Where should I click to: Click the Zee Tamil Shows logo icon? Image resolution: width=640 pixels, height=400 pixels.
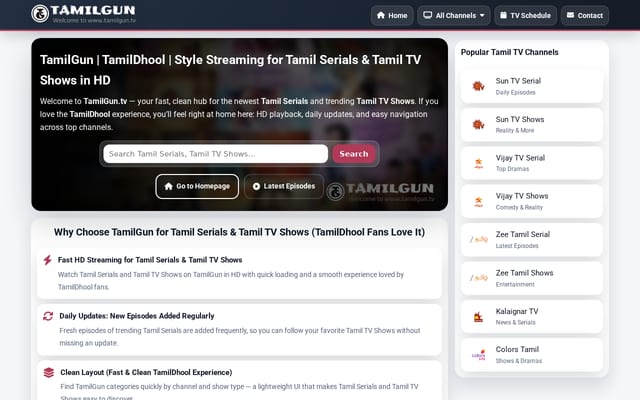tap(478, 278)
